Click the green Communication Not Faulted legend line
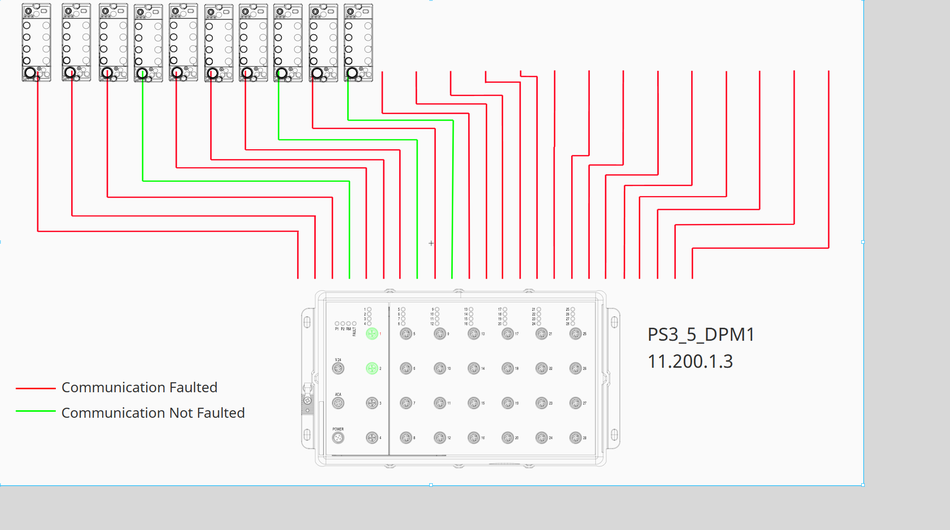The image size is (950, 530). click(x=35, y=412)
